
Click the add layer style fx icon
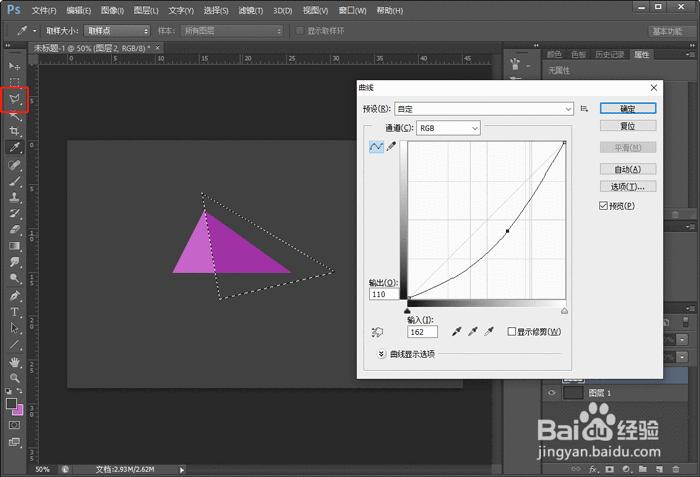coord(593,469)
